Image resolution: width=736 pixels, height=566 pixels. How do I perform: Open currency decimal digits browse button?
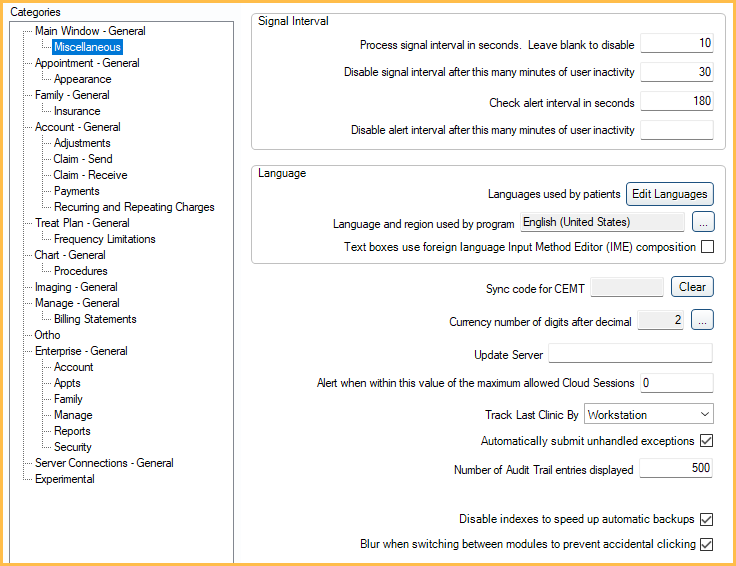pos(703,321)
